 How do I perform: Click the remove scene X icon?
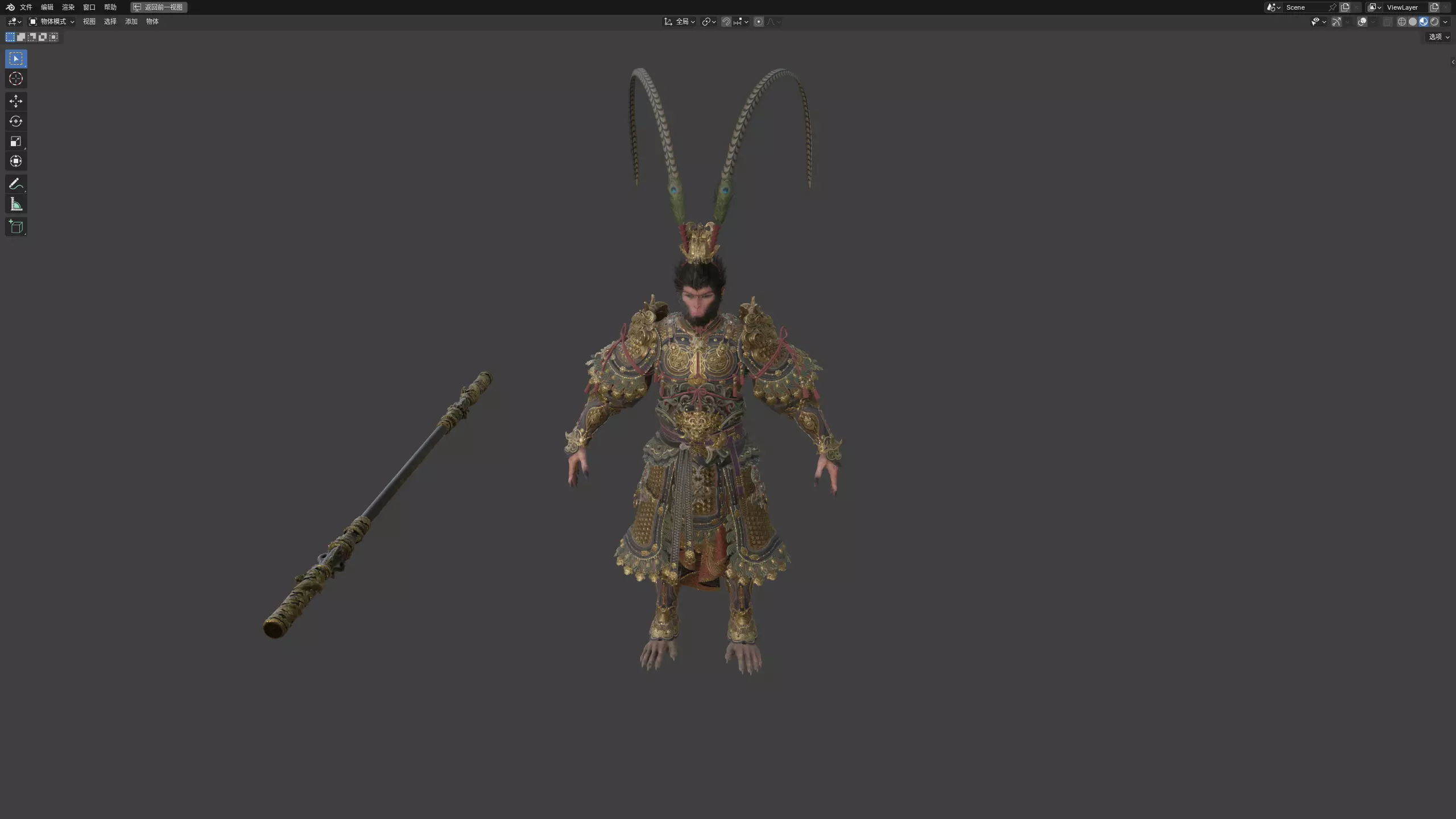point(1356,7)
